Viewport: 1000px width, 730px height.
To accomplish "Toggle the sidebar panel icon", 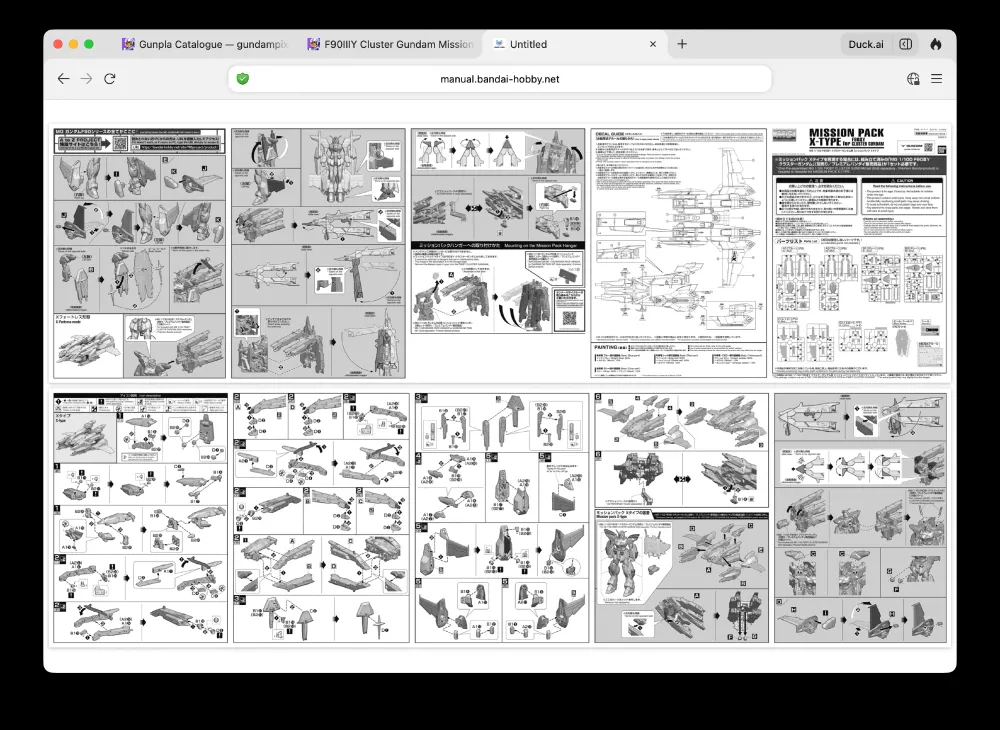I will [x=905, y=44].
